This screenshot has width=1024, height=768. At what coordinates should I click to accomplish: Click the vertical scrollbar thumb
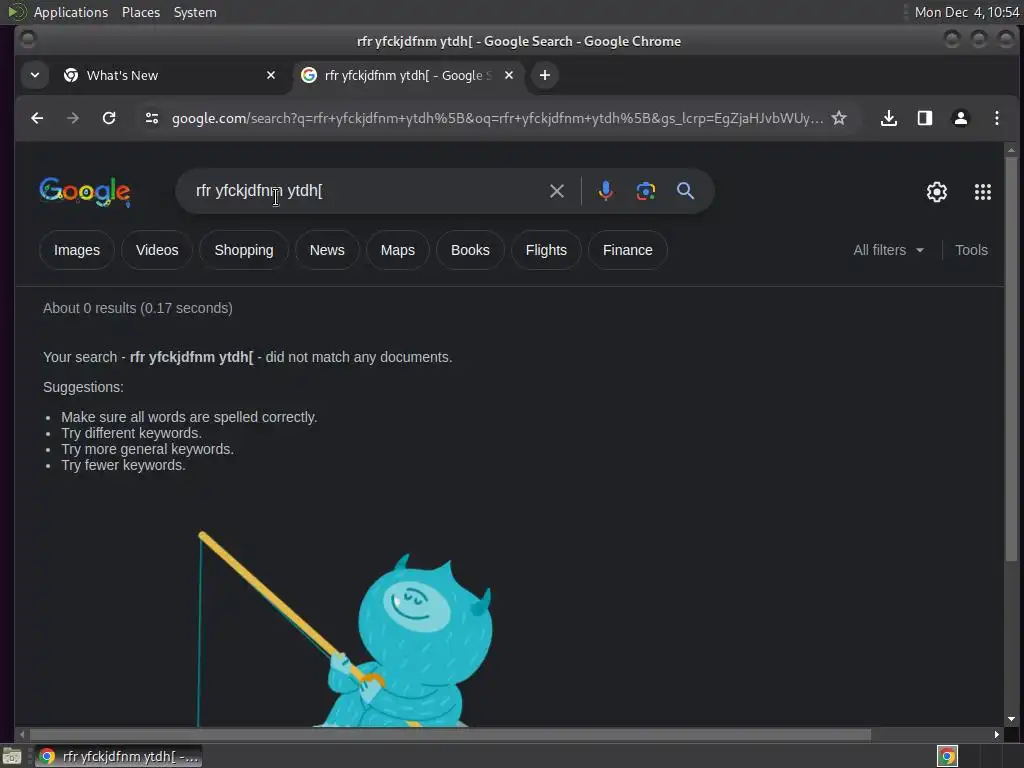pos(1011,358)
